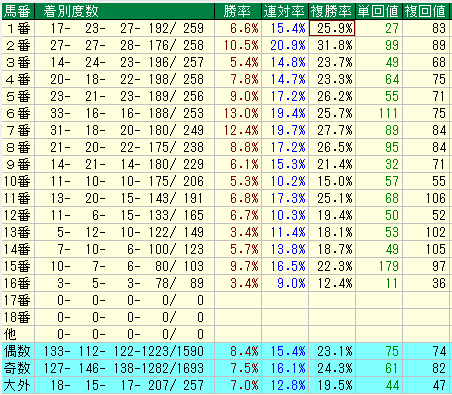Select the 17番 row label
The image size is (452, 395).
tap(18, 300)
